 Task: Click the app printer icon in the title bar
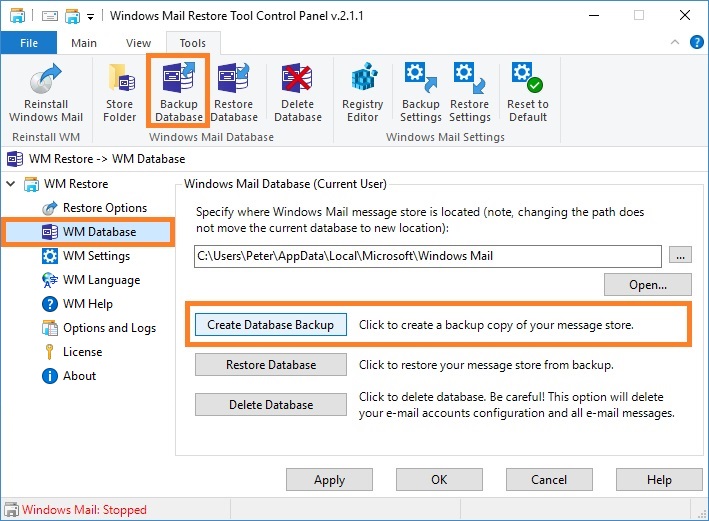[17, 16]
